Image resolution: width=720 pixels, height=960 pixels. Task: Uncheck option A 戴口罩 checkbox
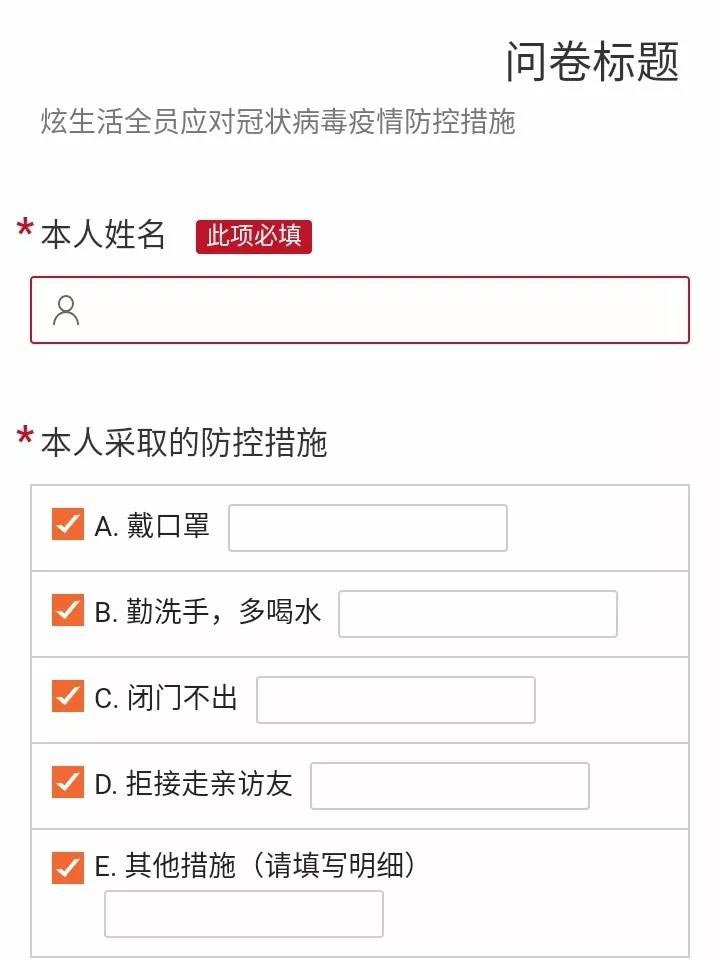click(67, 524)
